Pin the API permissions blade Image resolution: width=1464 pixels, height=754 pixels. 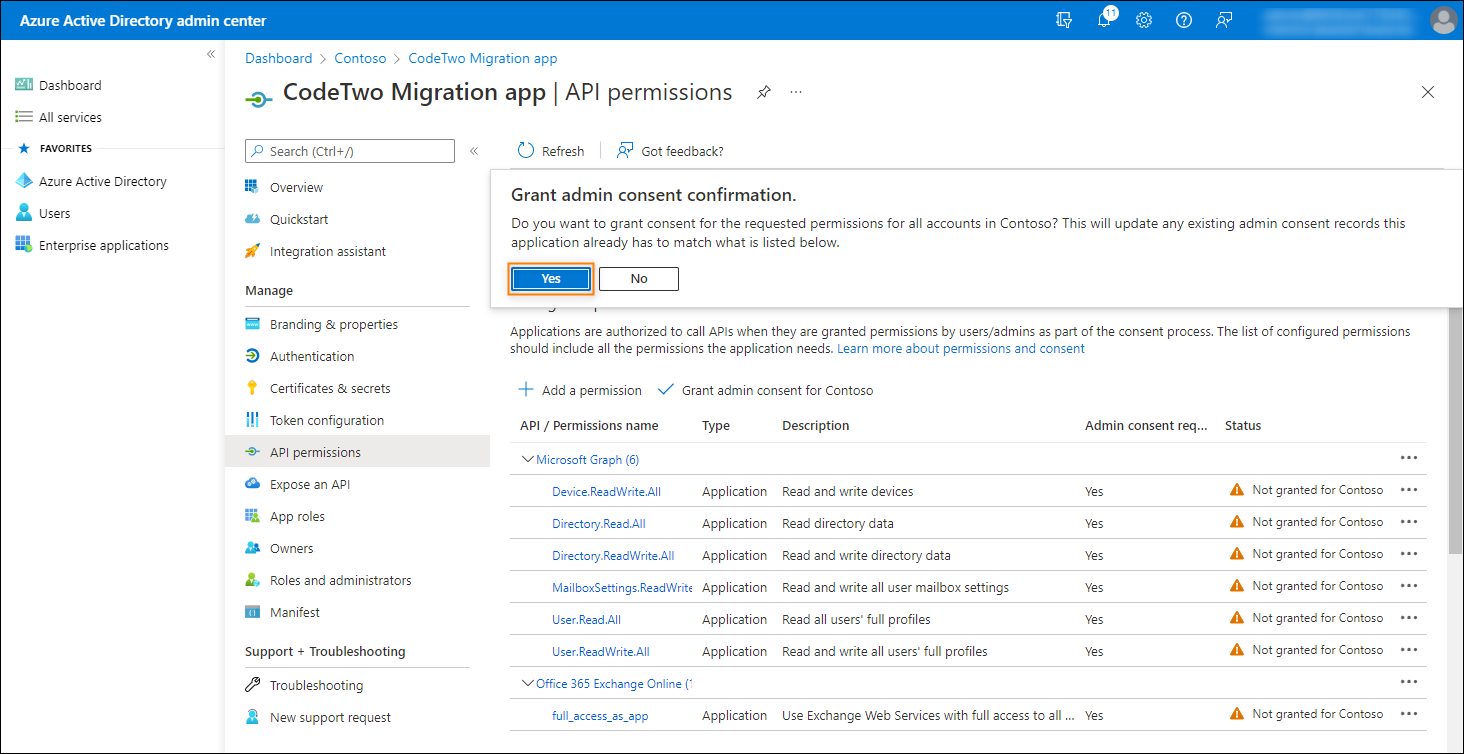[763, 91]
